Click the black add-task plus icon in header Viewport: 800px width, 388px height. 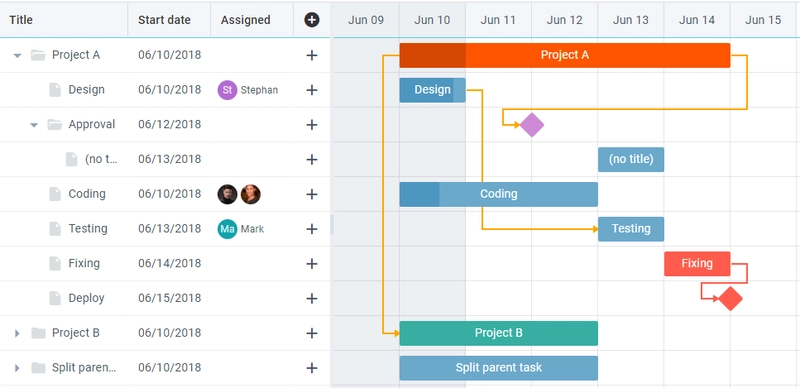click(312, 20)
